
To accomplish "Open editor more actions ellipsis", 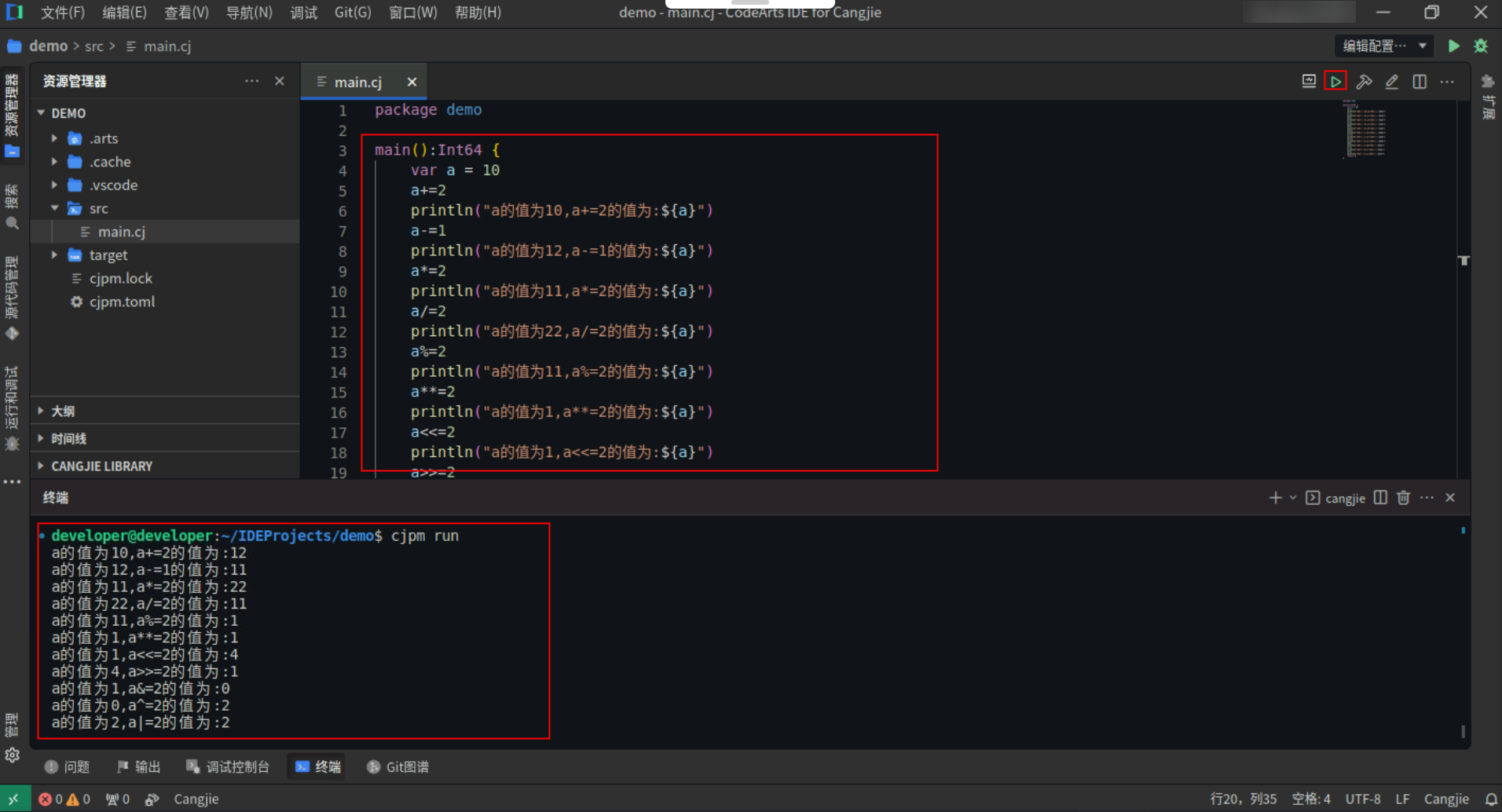I will tap(1447, 82).
